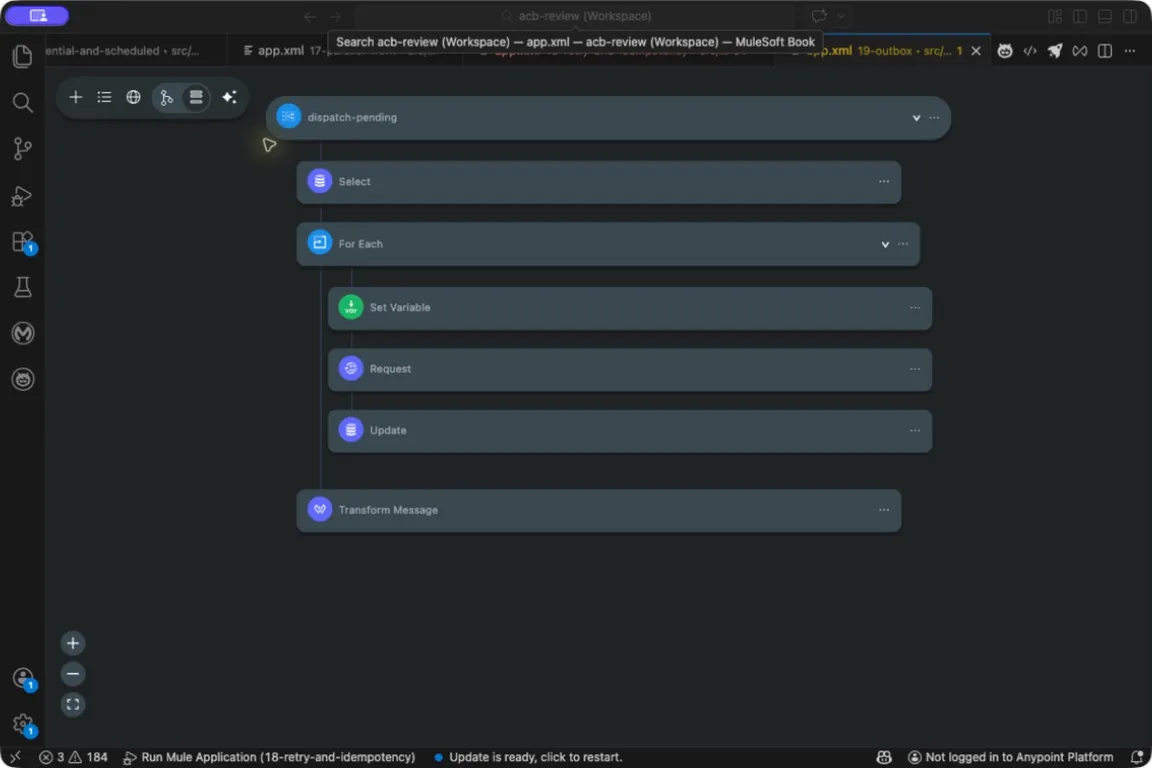The width and height of the screenshot is (1152, 768).
Task: Open Request component options menu
Action: (915, 369)
